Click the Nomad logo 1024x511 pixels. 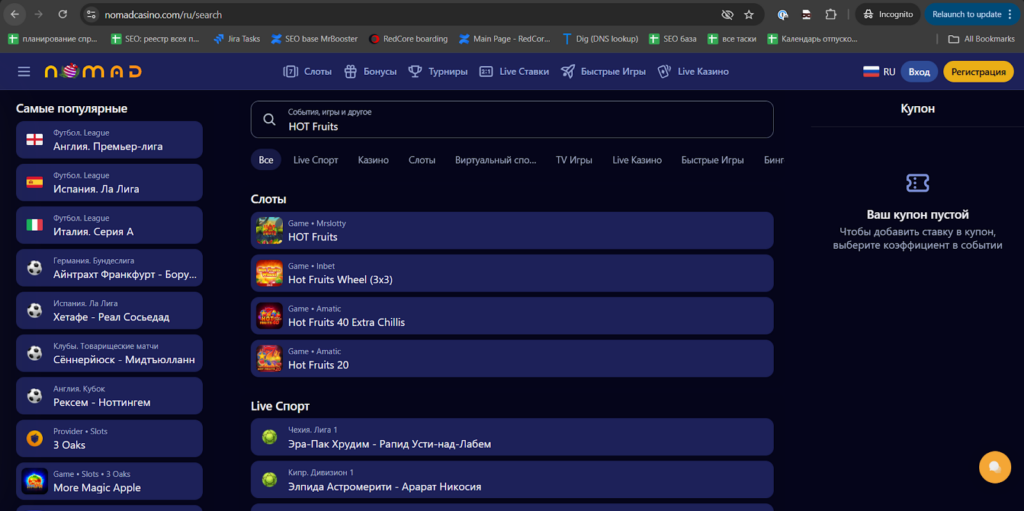[x=93, y=72]
